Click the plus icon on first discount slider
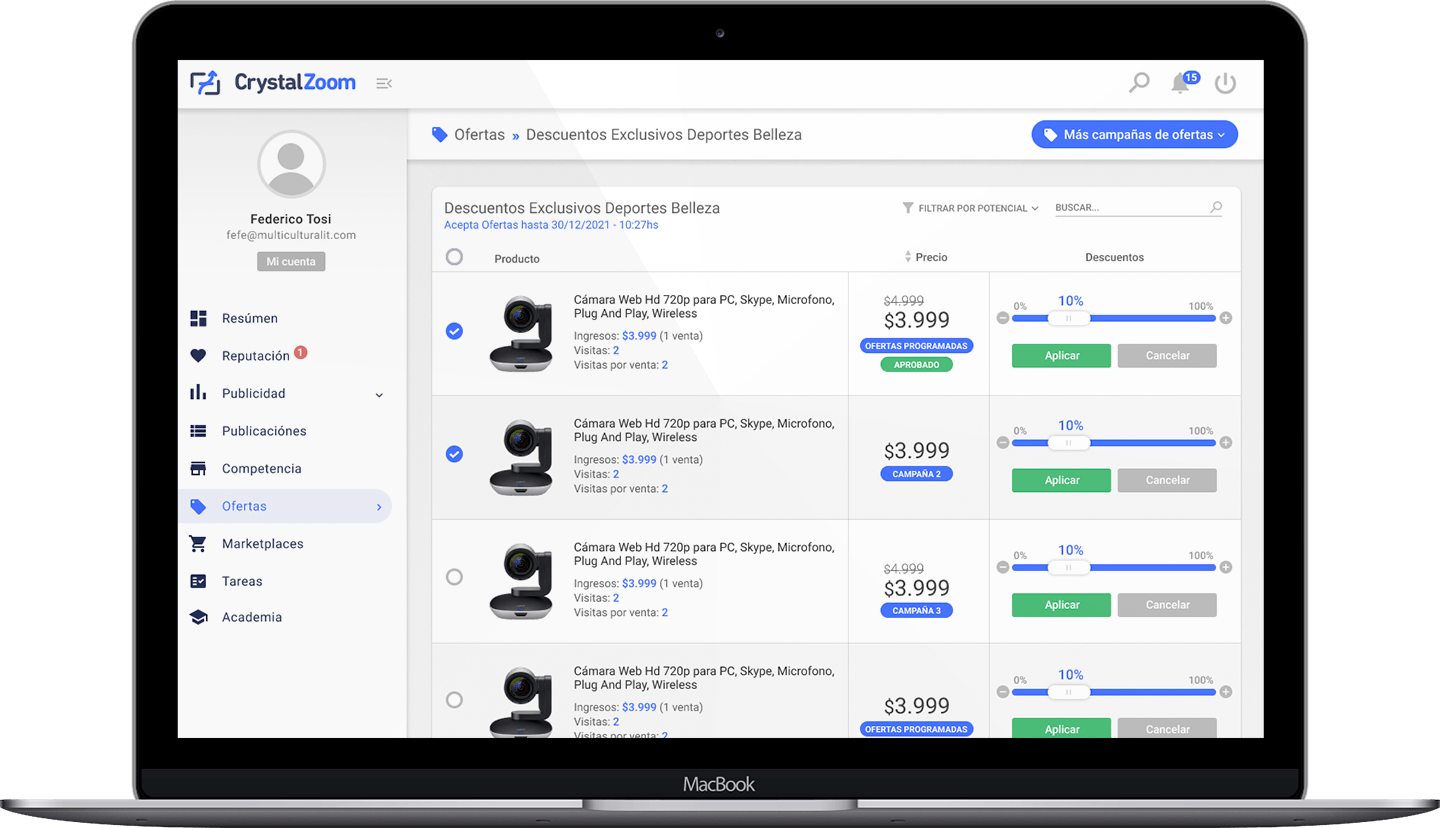This screenshot has width=1440, height=828. (x=1226, y=318)
